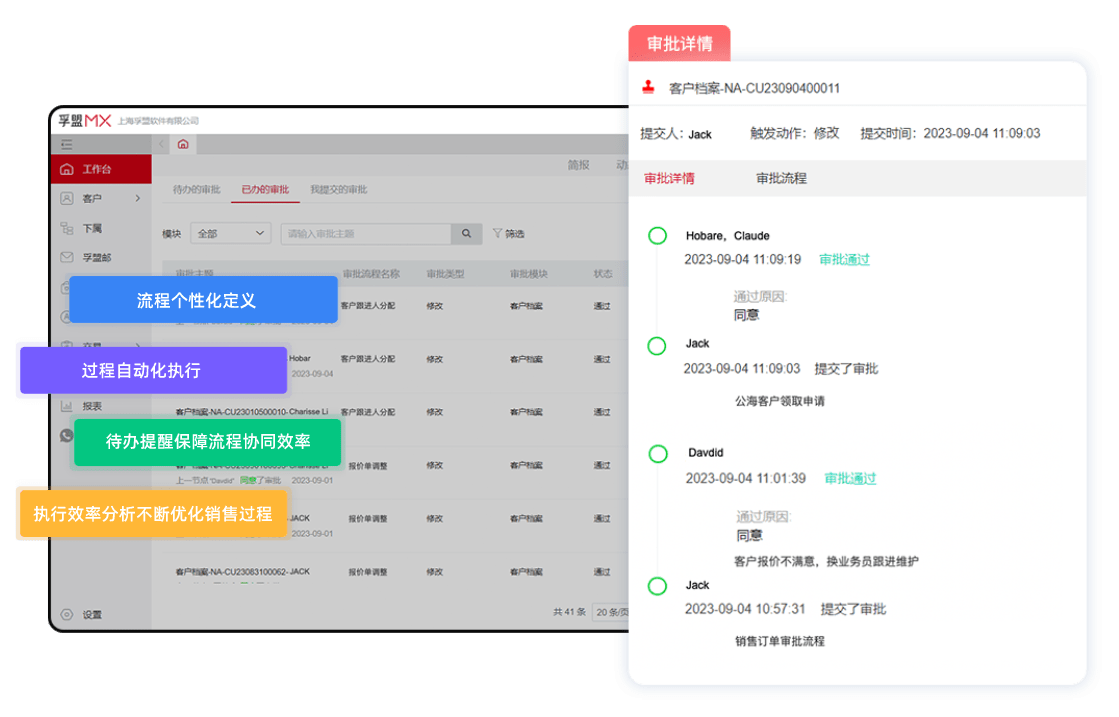Click the 流程个性化定义 blue button
The width and height of the screenshot is (1119, 717).
coord(197,300)
